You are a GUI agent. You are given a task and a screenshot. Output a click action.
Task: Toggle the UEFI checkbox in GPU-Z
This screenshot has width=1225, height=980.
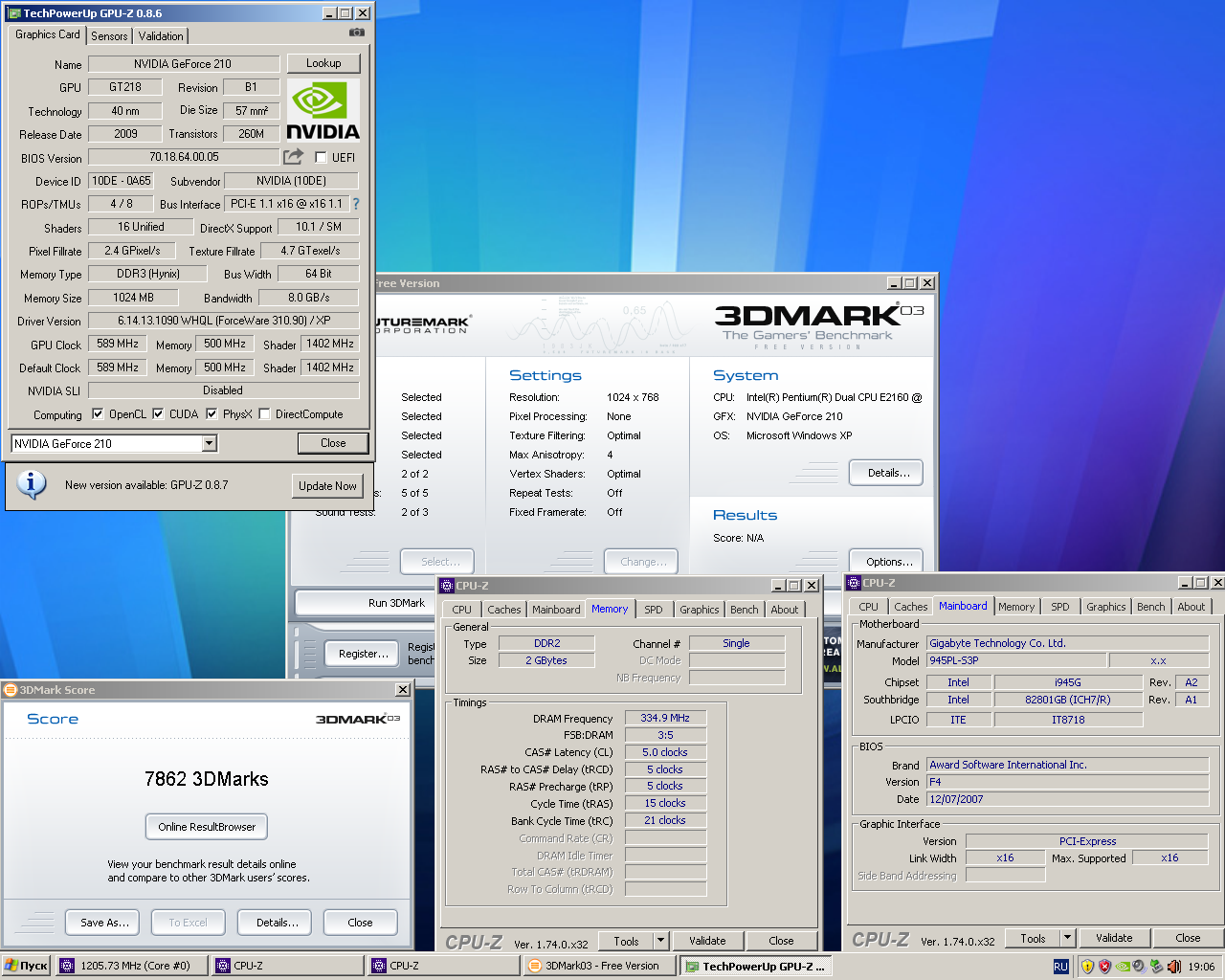click(x=321, y=157)
